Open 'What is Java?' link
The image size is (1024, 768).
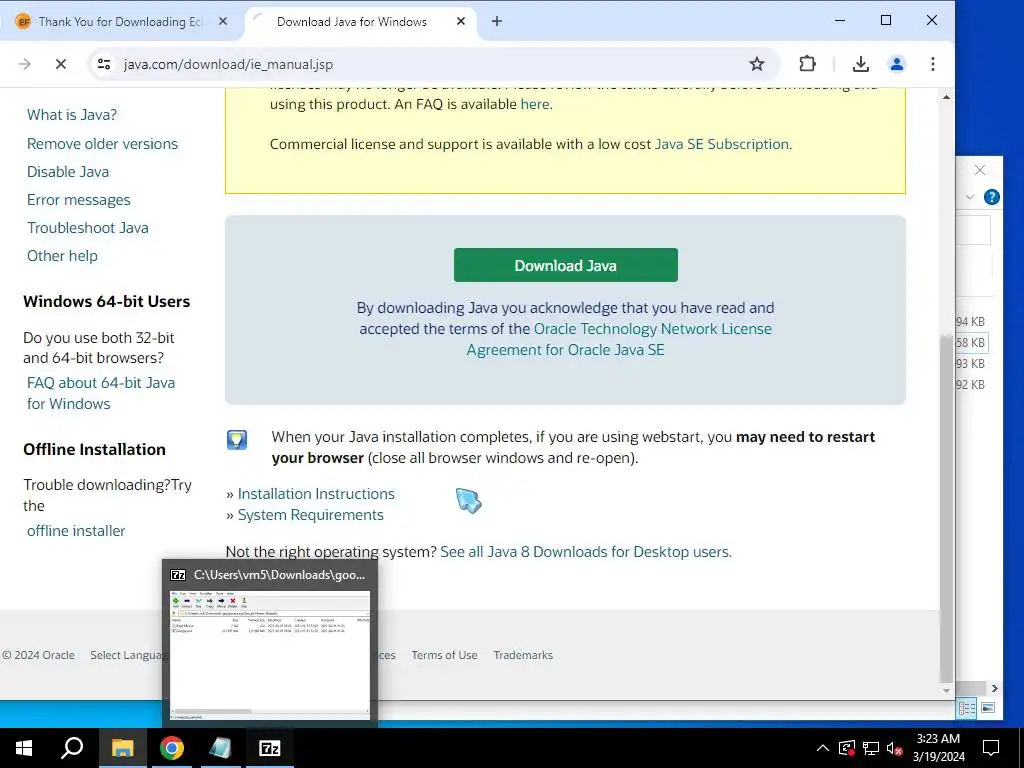click(x=72, y=115)
